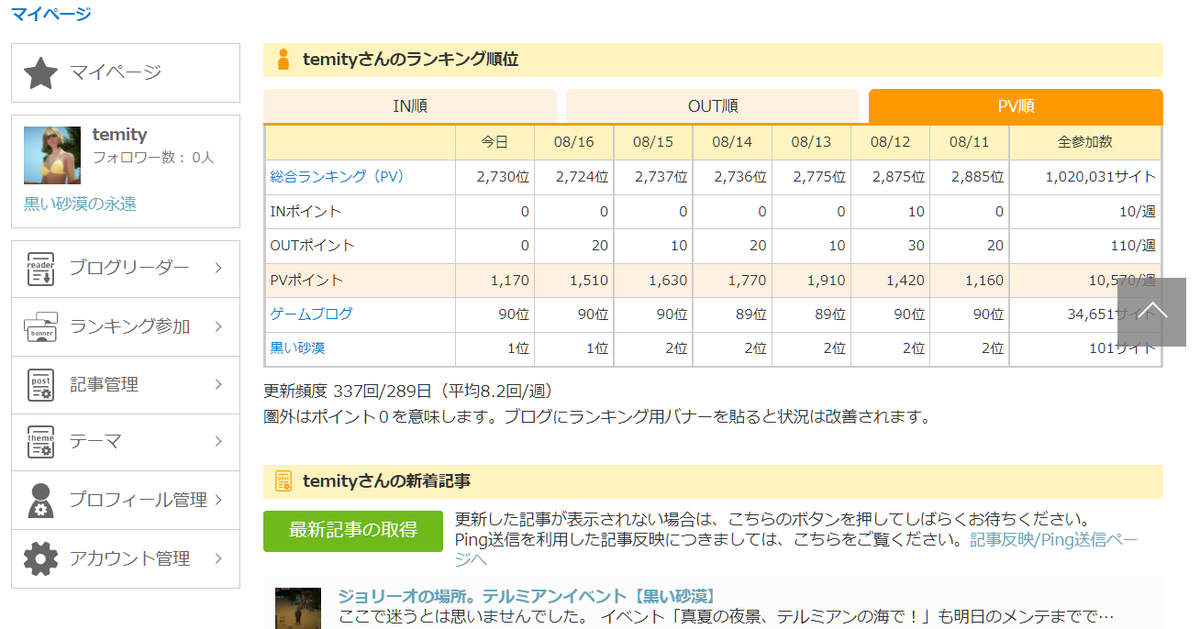Open the マイページ breadcrumb link
1200x629 pixels.
pos(51,14)
